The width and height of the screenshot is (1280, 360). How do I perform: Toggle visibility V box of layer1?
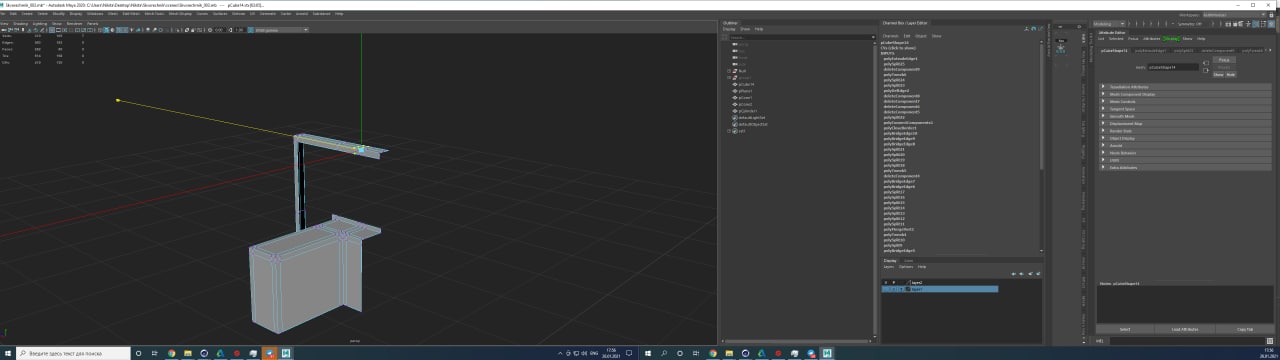885,289
